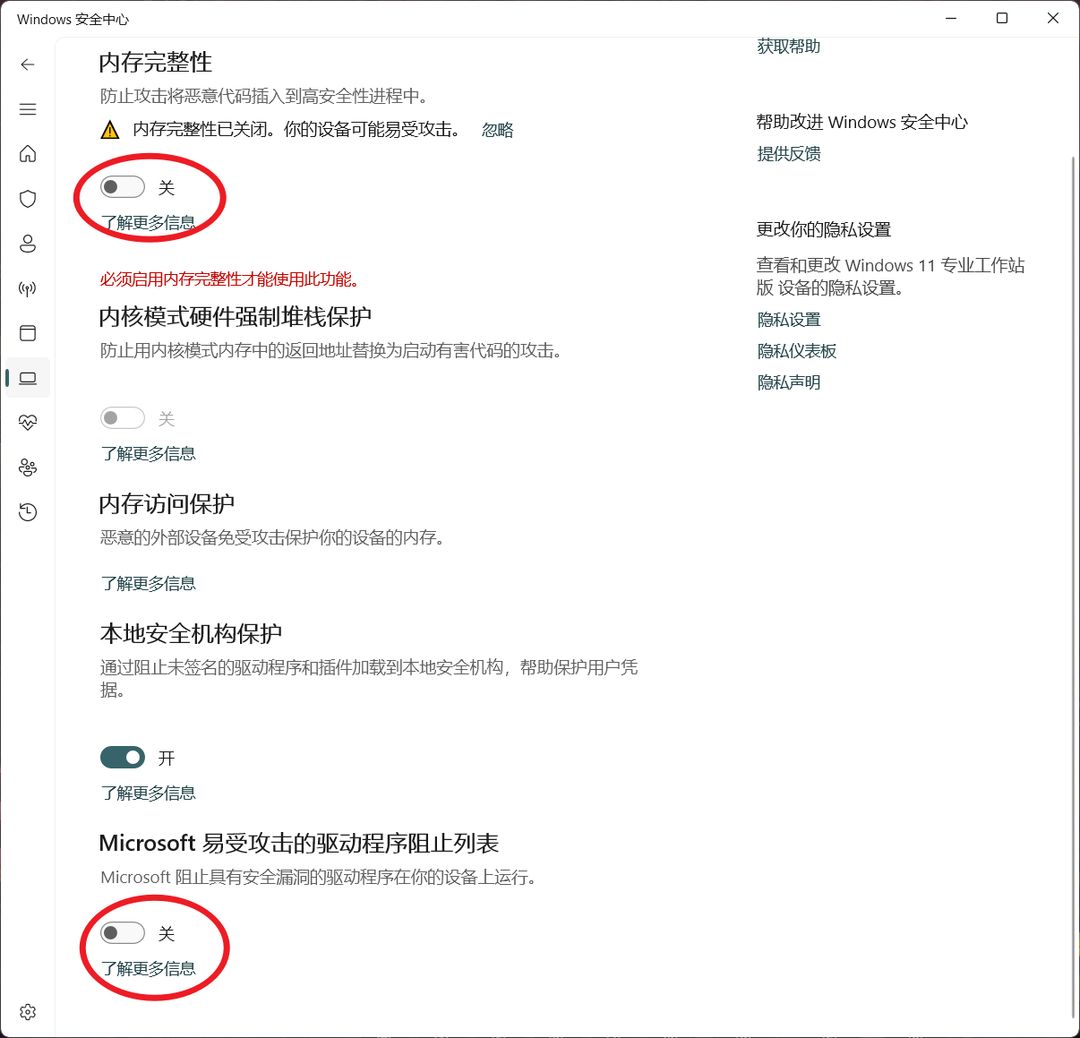Click Microsoft 易受攻击的驱动程序阻止列表 heading
1080x1038 pixels.
[x=299, y=843]
